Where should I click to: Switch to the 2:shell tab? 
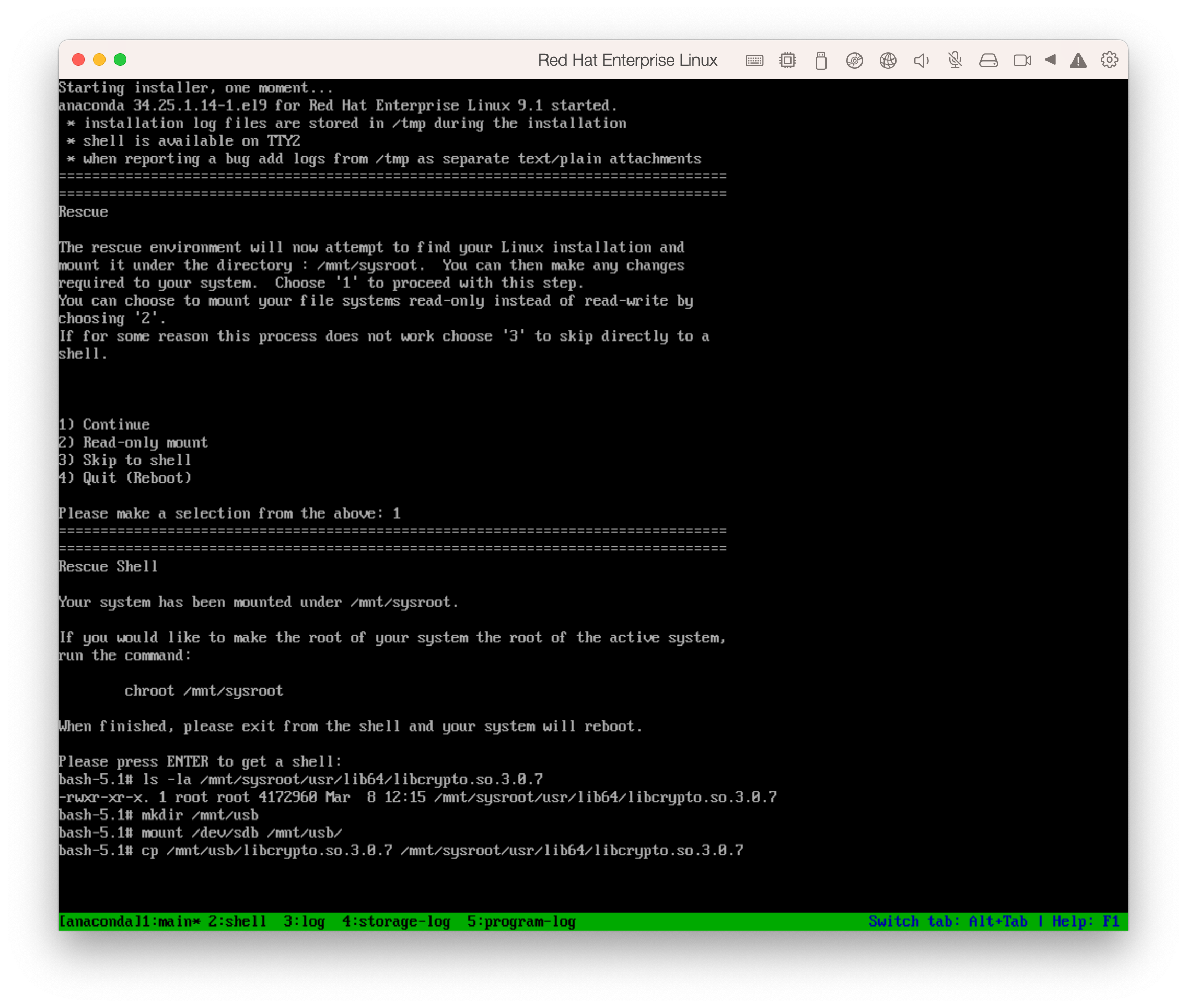[x=237, y=921]
